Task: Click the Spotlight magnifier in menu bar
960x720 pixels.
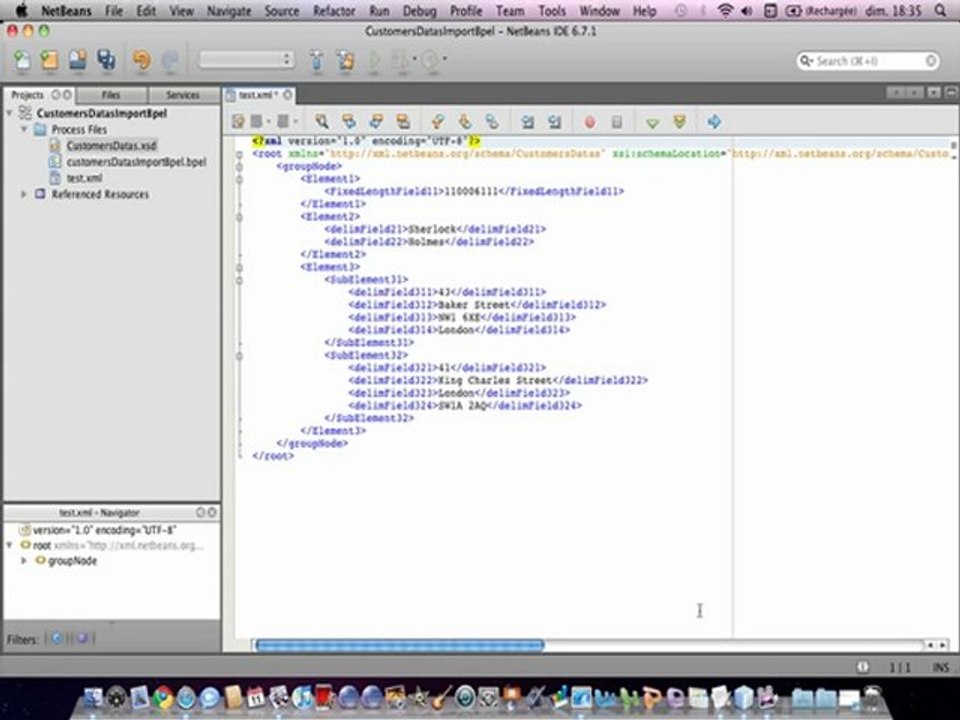Action: (x=940, y=10)
